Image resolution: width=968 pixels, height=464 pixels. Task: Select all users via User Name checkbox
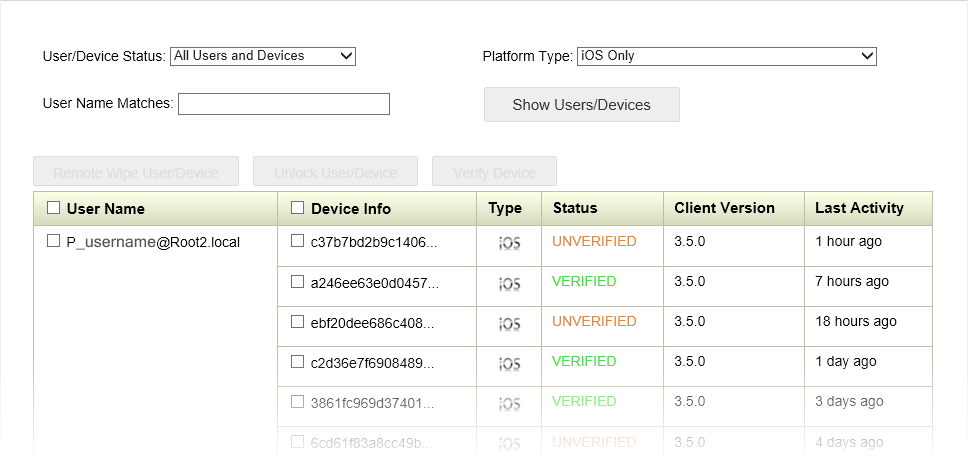[x=54, y=208]
